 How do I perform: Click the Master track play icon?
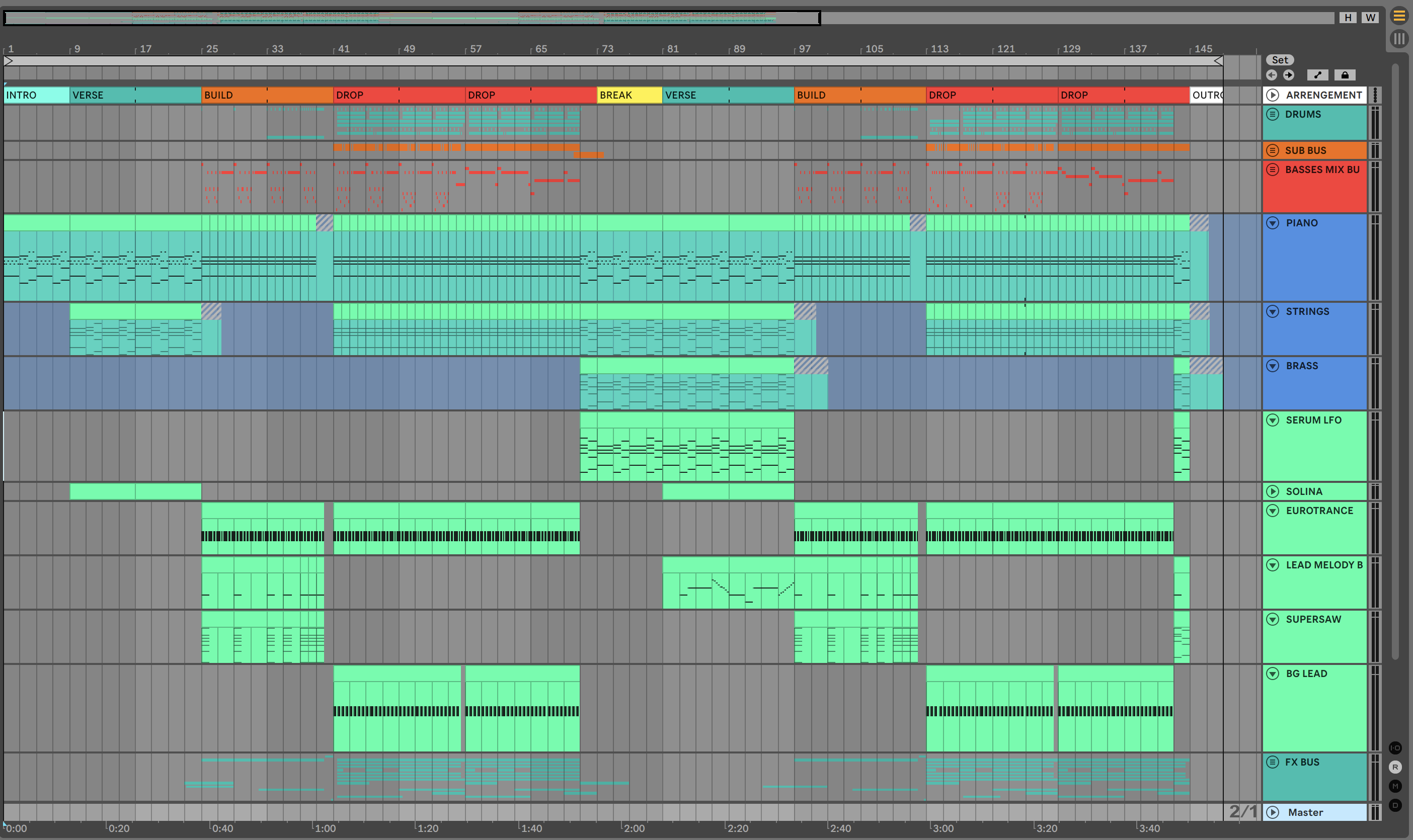point(1273,812)
